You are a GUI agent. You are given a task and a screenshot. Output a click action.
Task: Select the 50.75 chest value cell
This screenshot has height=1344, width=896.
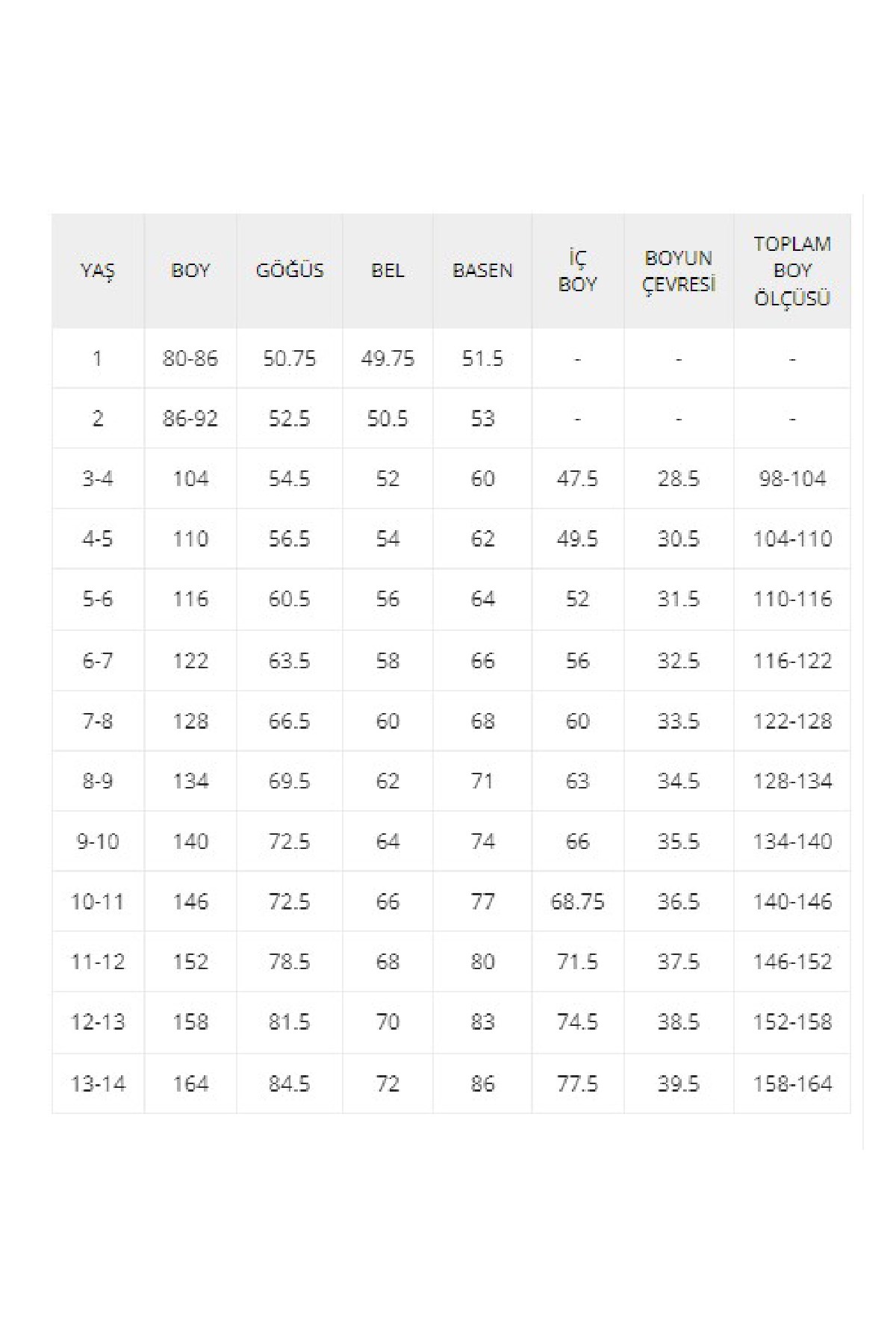tap(290, 359)
